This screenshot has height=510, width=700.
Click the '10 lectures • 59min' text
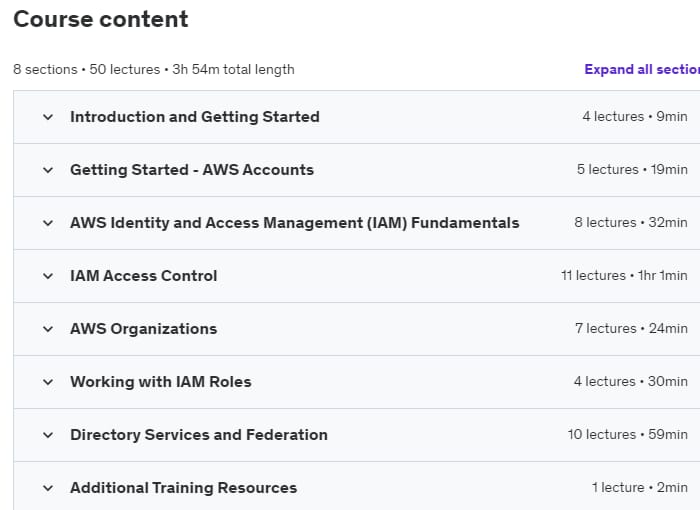pos(628,435)
